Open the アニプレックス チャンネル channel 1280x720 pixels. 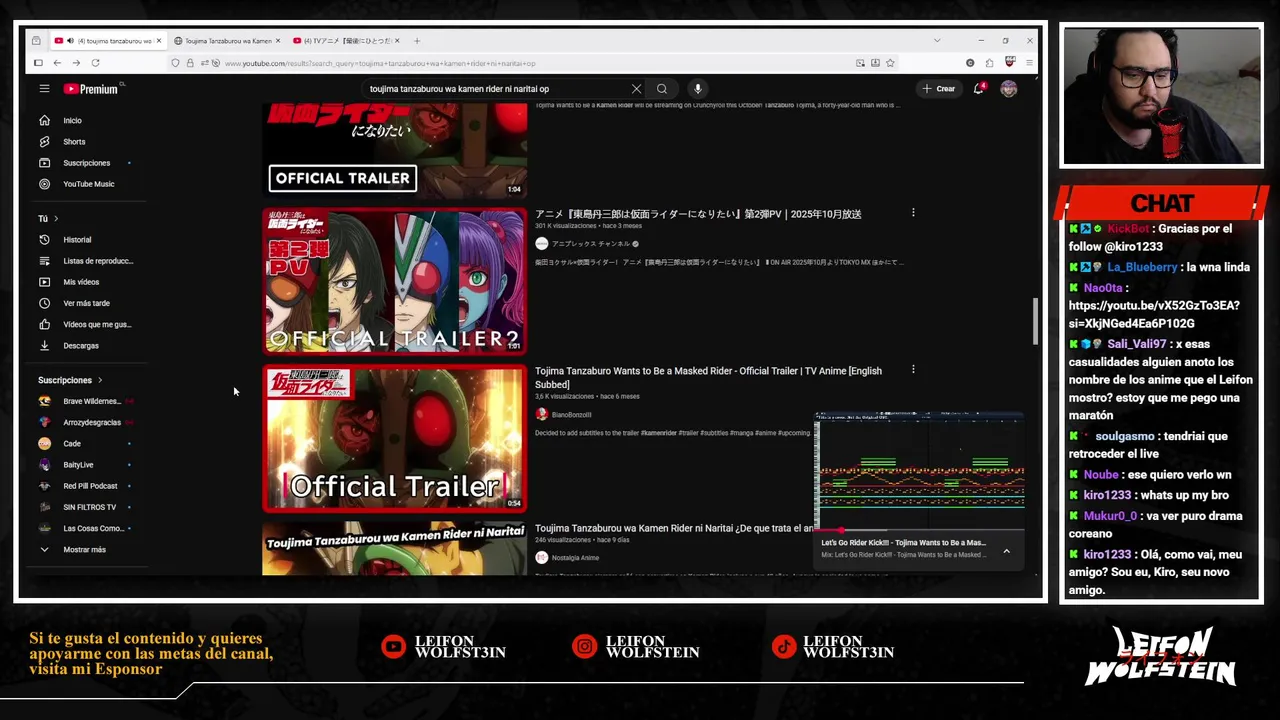pos(590,244)
